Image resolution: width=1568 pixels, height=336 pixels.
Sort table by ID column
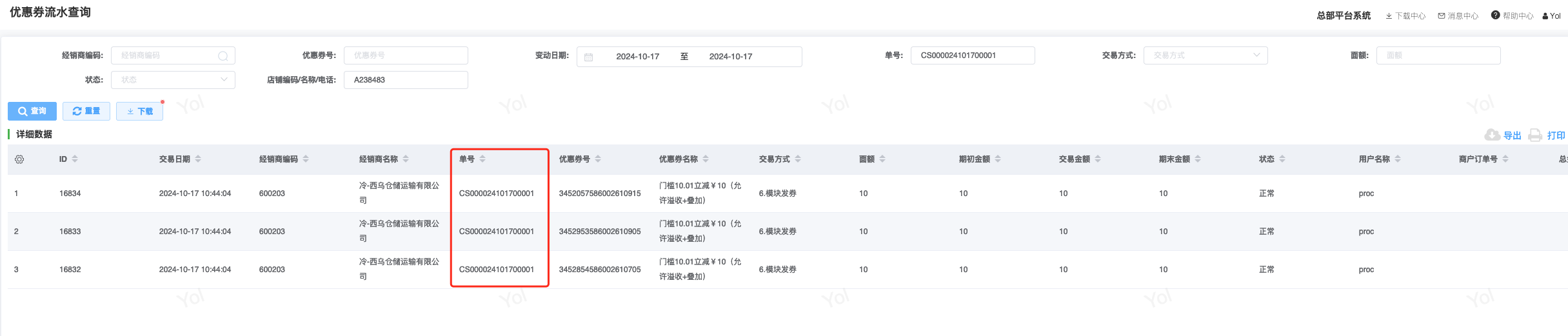(75, 159)
